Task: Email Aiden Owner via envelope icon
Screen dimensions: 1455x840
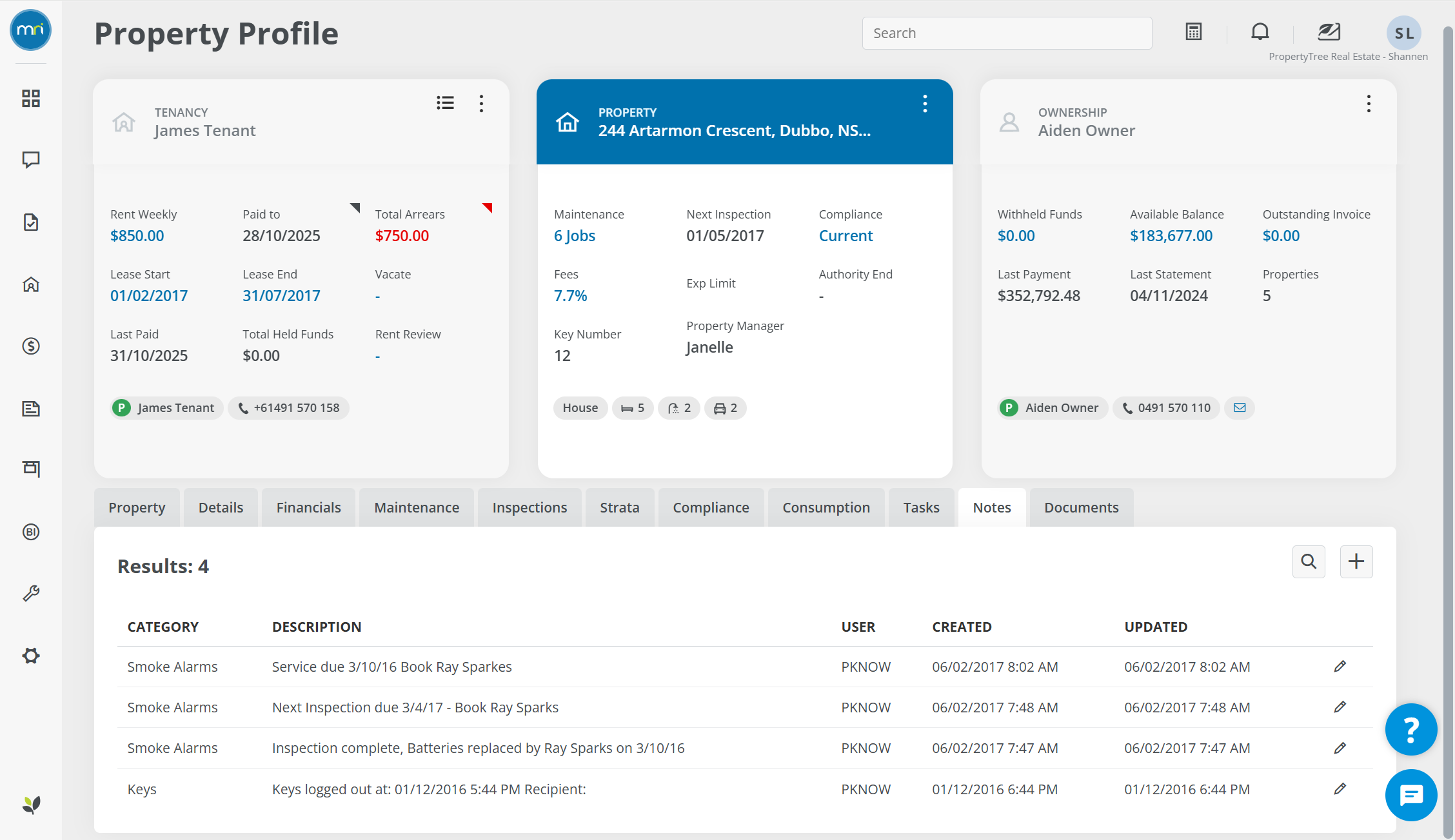Action: pos(1240,408)
